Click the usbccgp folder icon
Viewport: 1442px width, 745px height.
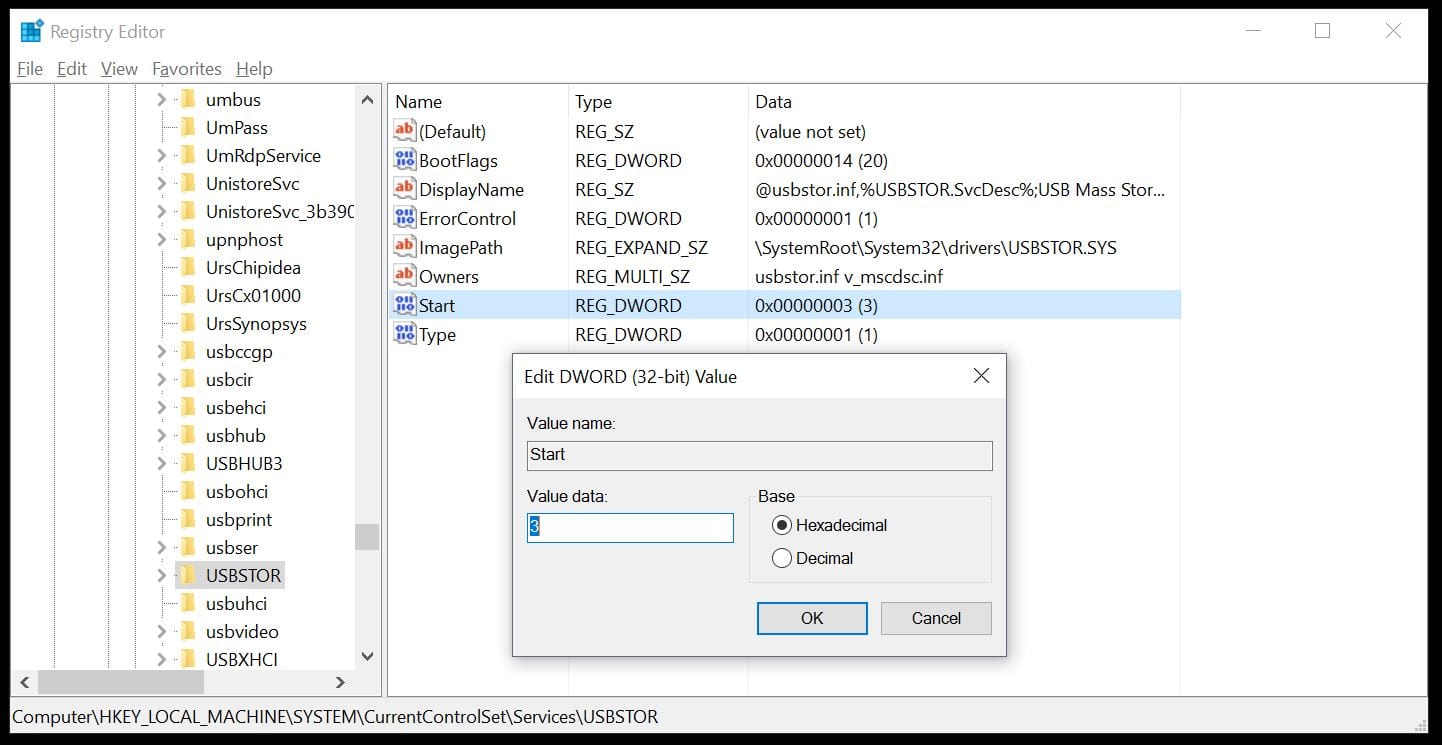coord(187,351)
